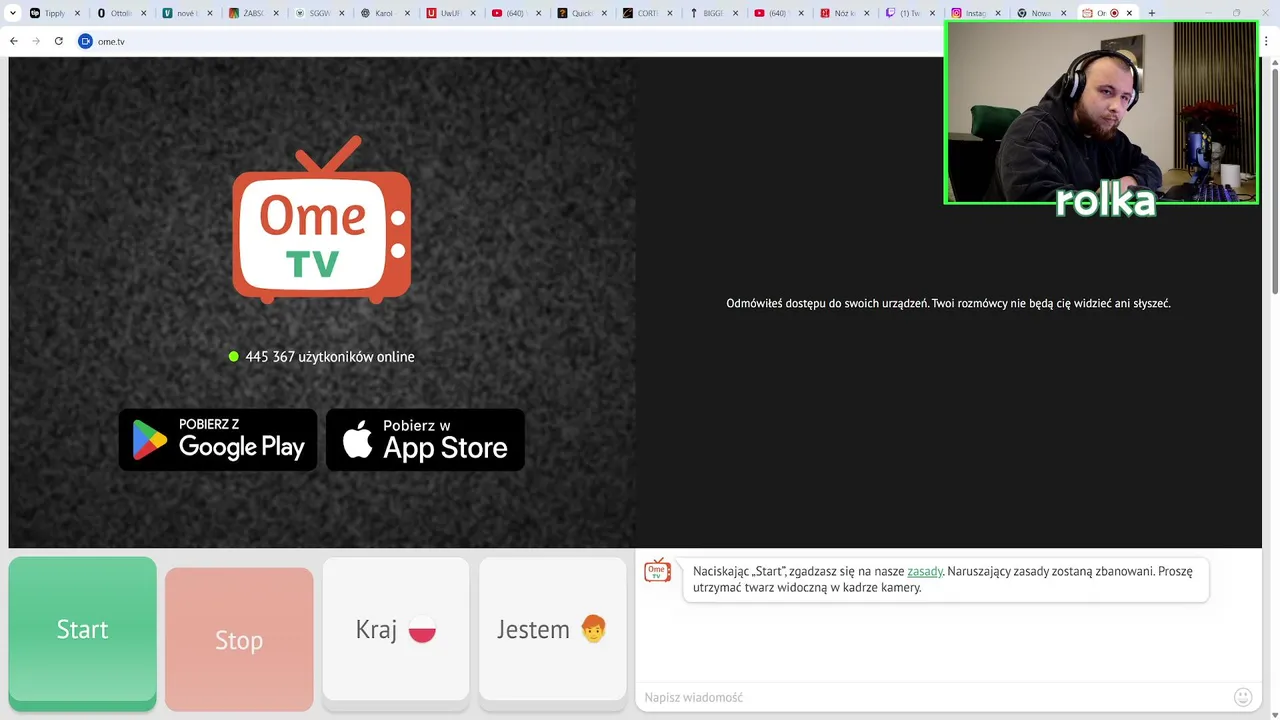
Task: Close the SGGW tab
Action: [x=340, y=13]
